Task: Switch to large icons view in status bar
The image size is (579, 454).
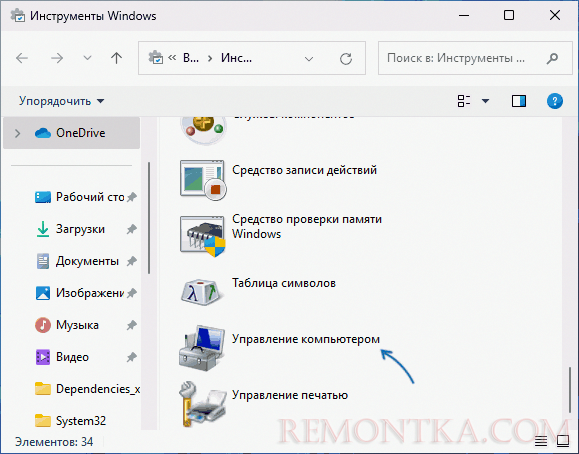Action: pos(563,441)
